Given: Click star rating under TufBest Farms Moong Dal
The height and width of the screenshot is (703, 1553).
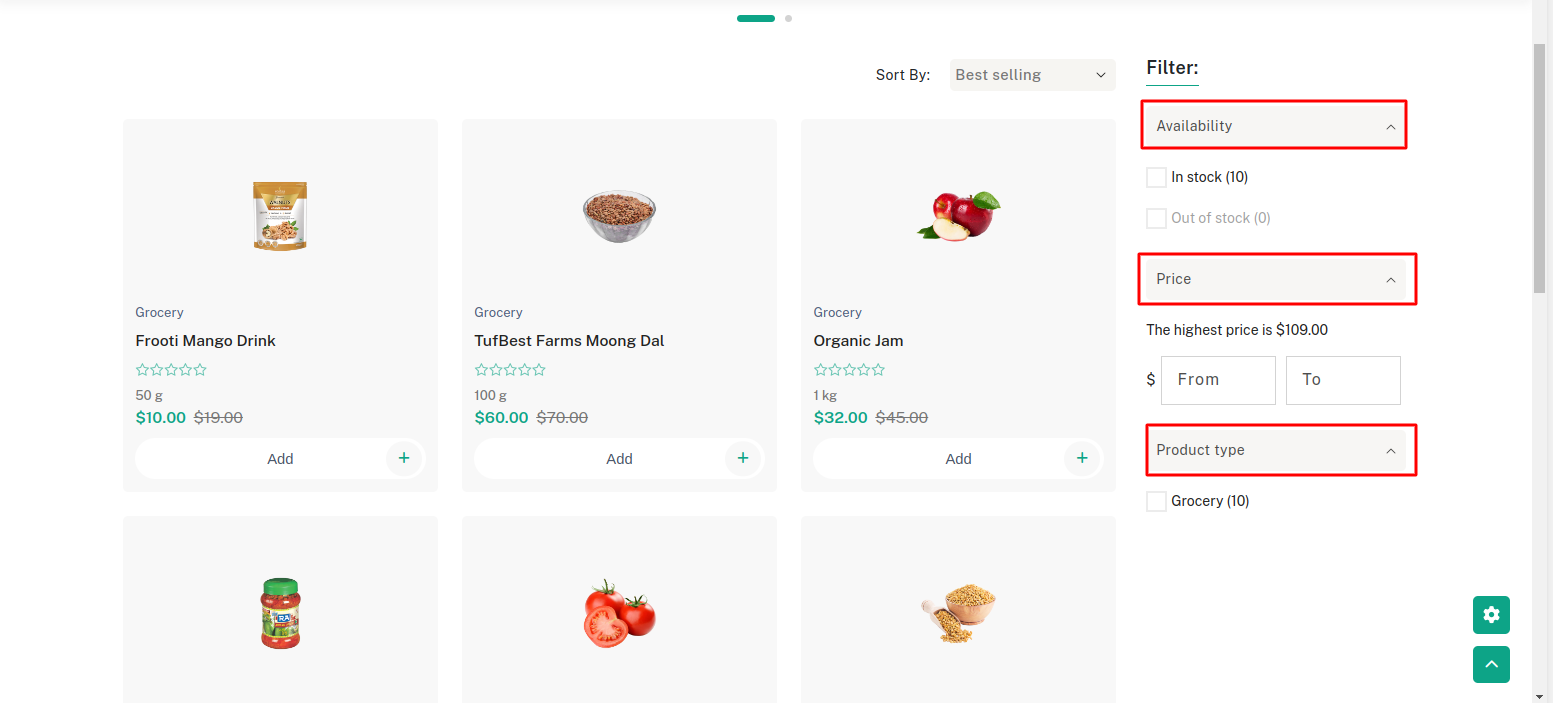Looking at the screenshot, I should pos(510,370).
